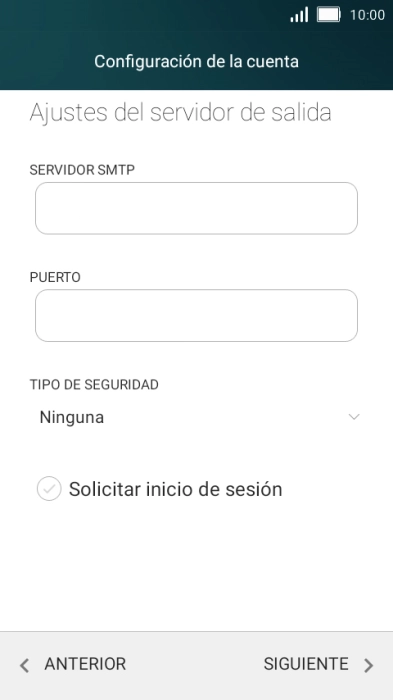Tap the Configuración de la cuenta title
The width and height of the screenshot is (393, 700).
[196, 61]
